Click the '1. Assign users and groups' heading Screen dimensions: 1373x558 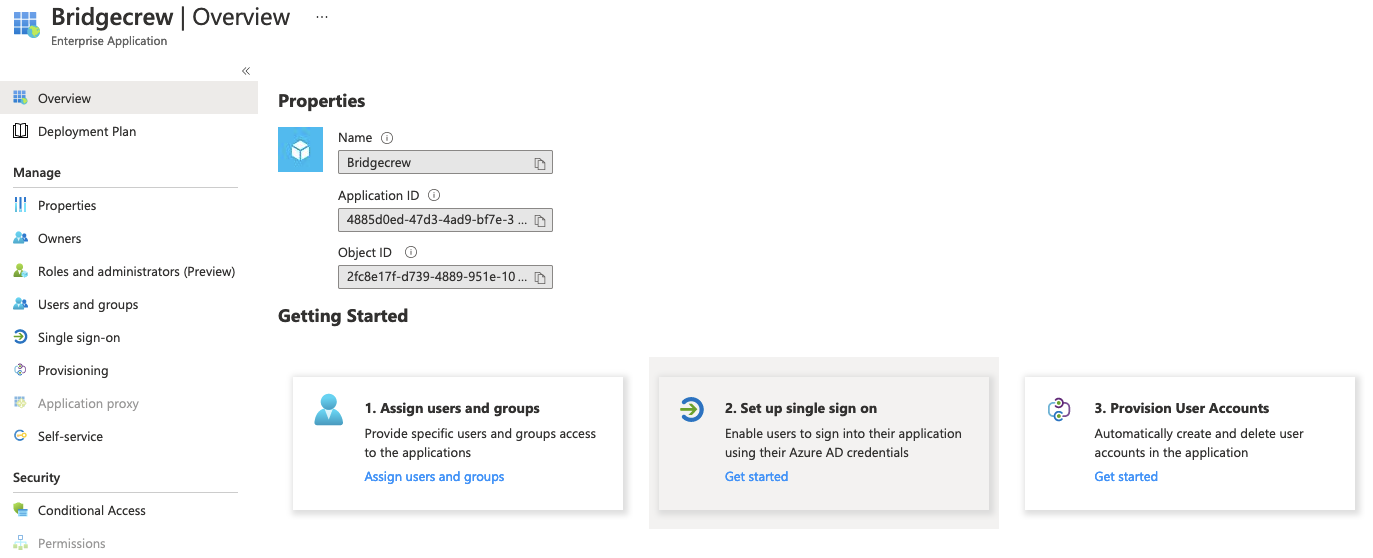pyautogui.click(x=452, y=408)
